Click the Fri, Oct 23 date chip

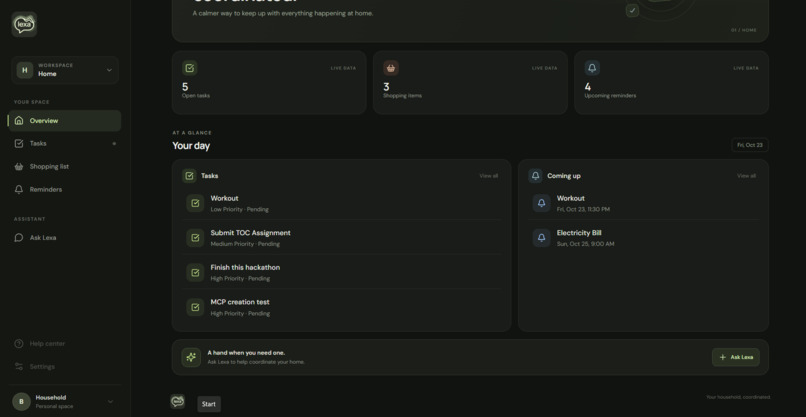point(749,145)
